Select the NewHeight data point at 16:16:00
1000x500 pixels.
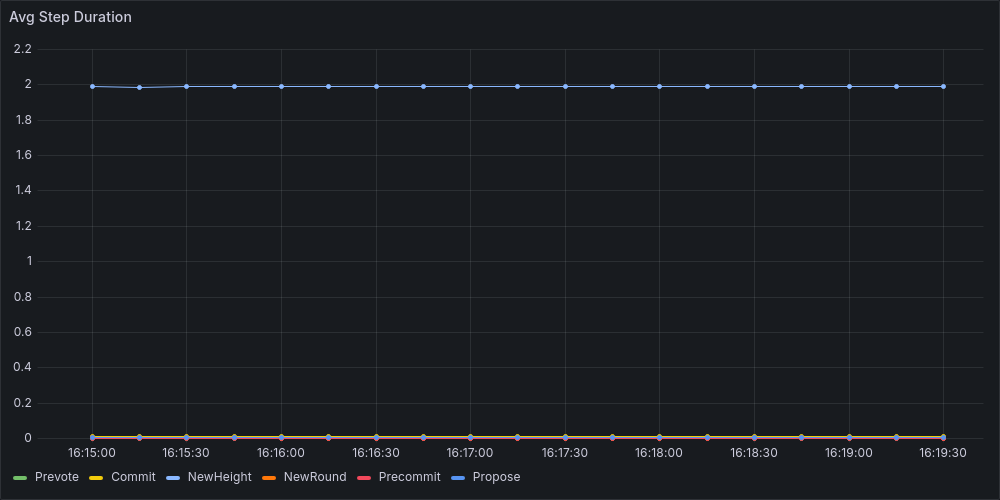(281, 86)
